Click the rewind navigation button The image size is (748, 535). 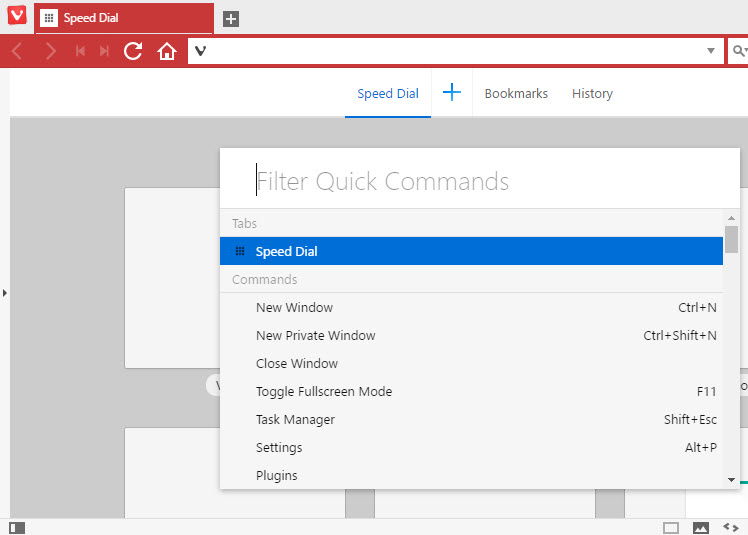[x=80, y=51]
